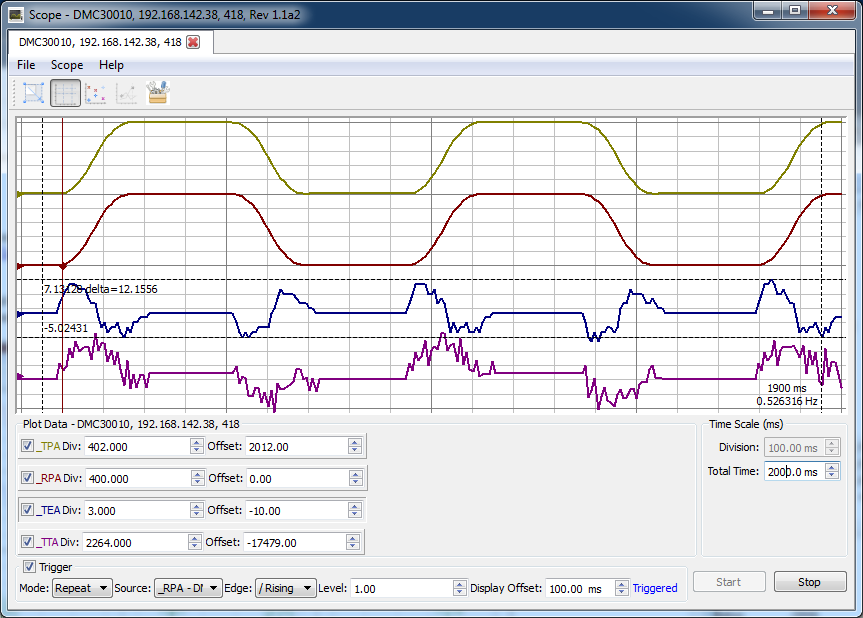
Task: Increase the _TPA Offset with the up arrow
Action: click(x=354, y=442)
